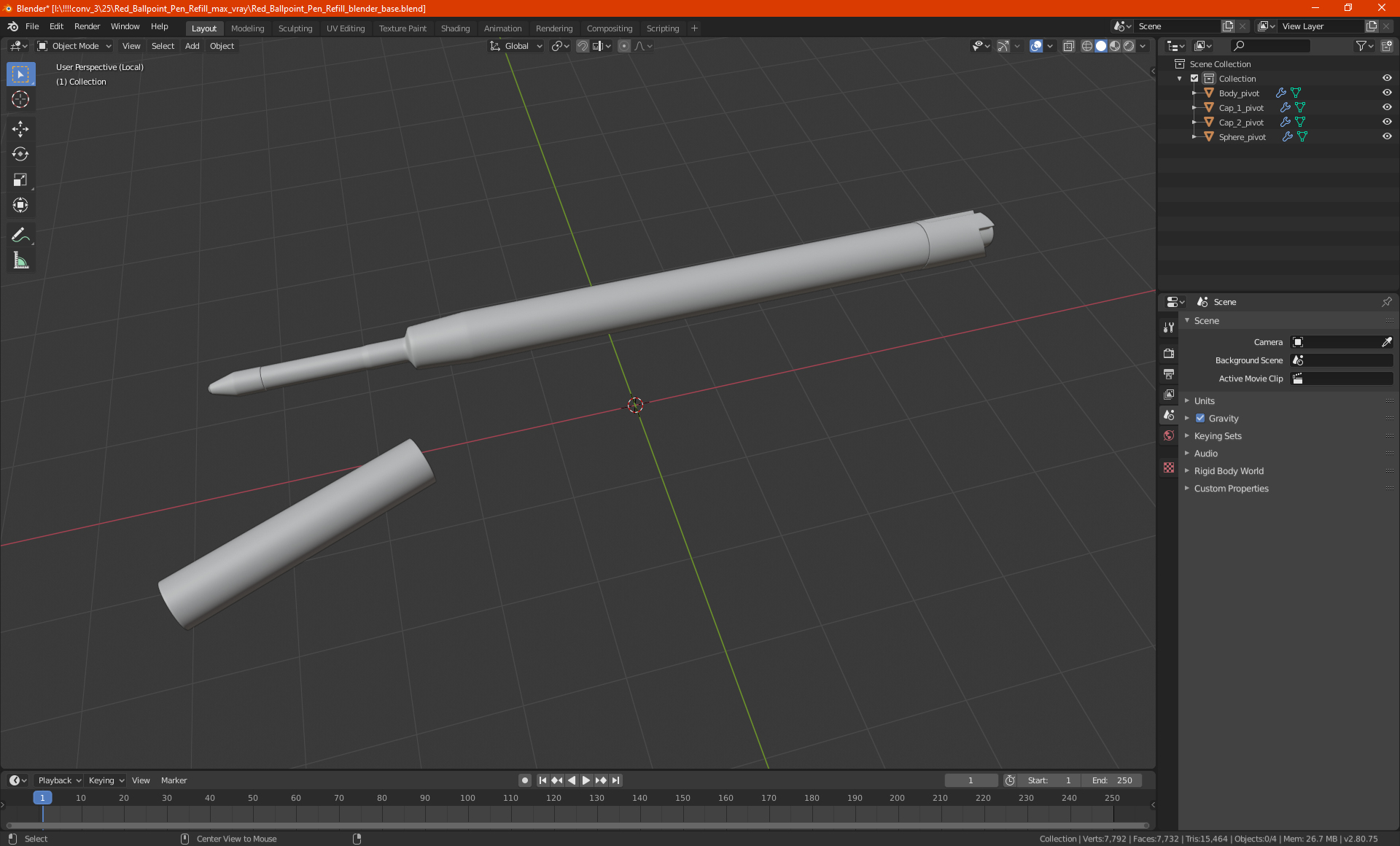Switch to the Shading workspace tab
1400x846 pixels.
point(455,28)
